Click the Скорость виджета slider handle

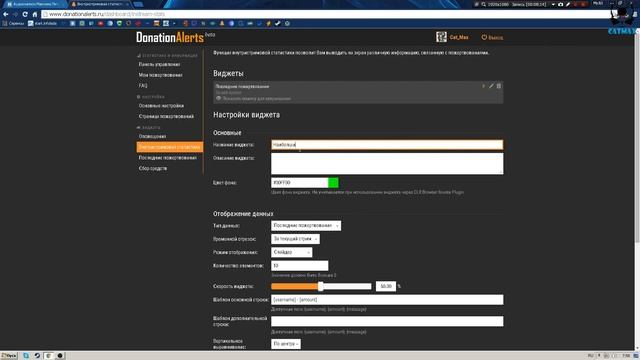321,286
